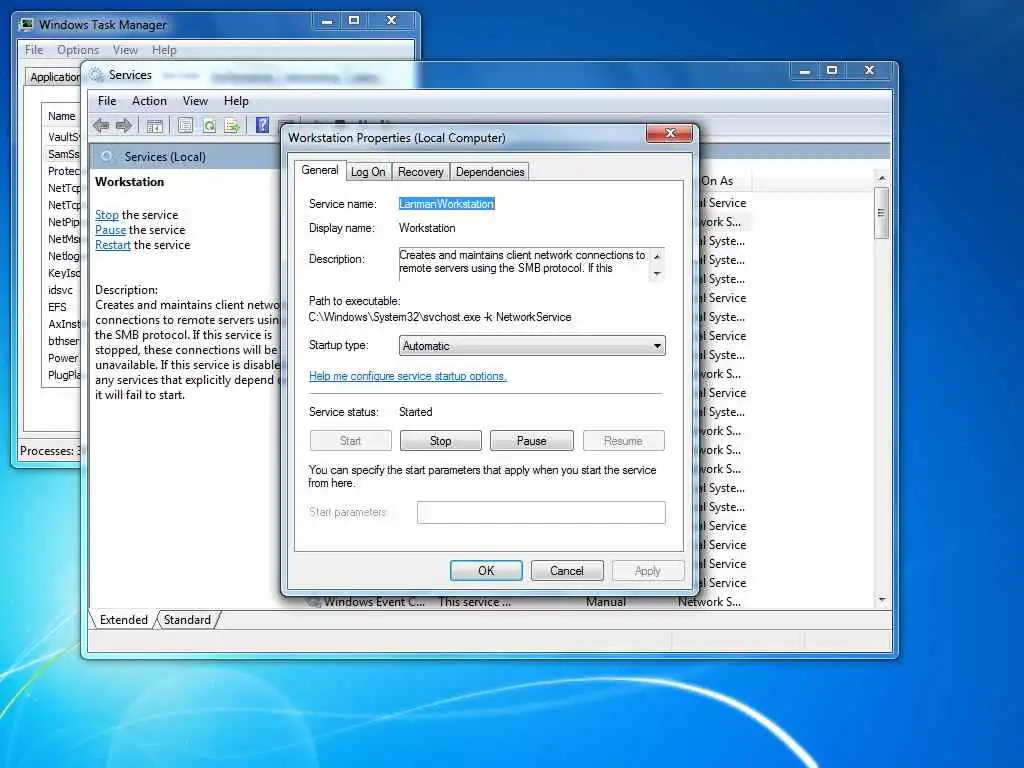Open the Recovery tab
This screenshot has width=1024, height=768.
click(421, 172)
